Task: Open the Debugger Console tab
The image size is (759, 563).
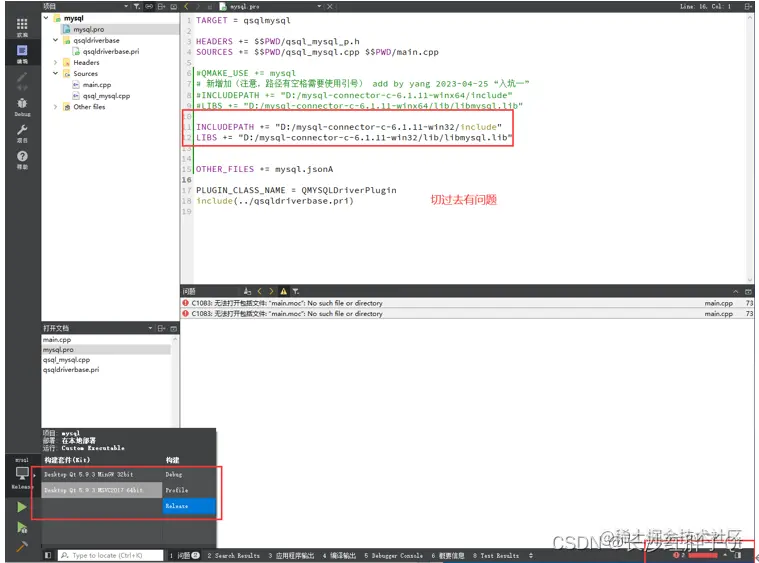Action: [394, 555]
